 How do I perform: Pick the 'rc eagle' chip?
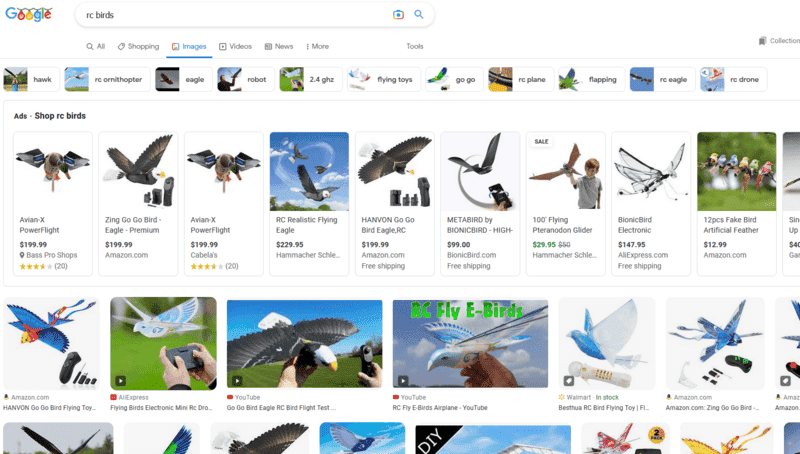coord(662,80)
